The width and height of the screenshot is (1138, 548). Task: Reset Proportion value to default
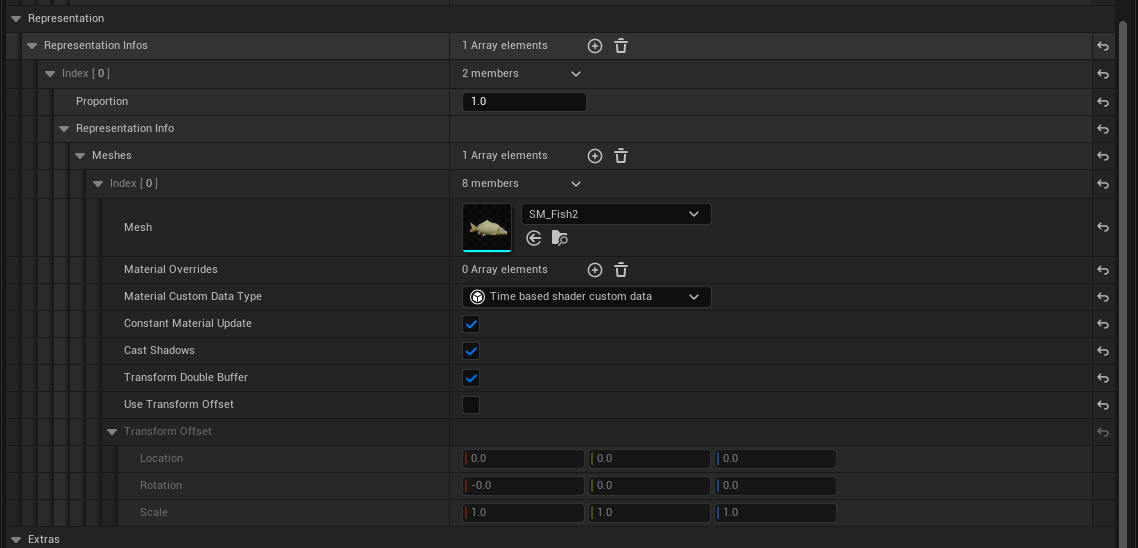point(1103,102)
